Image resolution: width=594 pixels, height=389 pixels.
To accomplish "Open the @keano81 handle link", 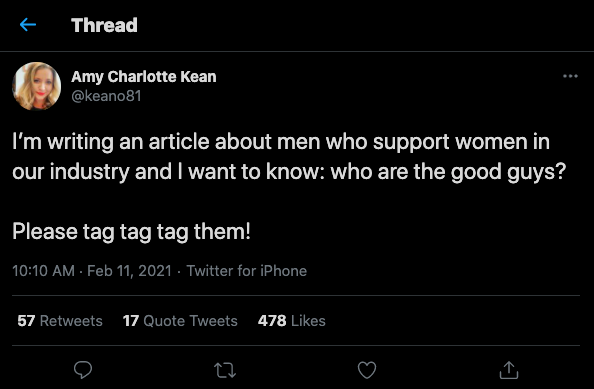I will click(106, 96).
